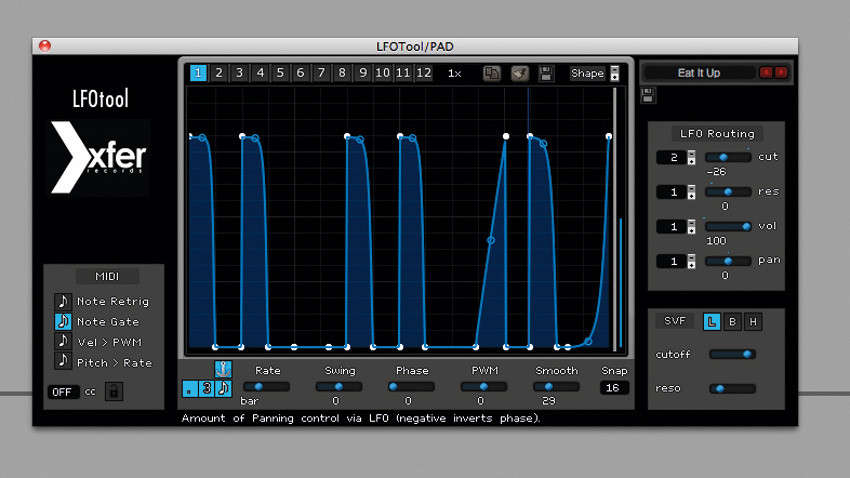Open the Shape preset selector arrows
This screenshot has width=850, height=478.
pos(614,73)
